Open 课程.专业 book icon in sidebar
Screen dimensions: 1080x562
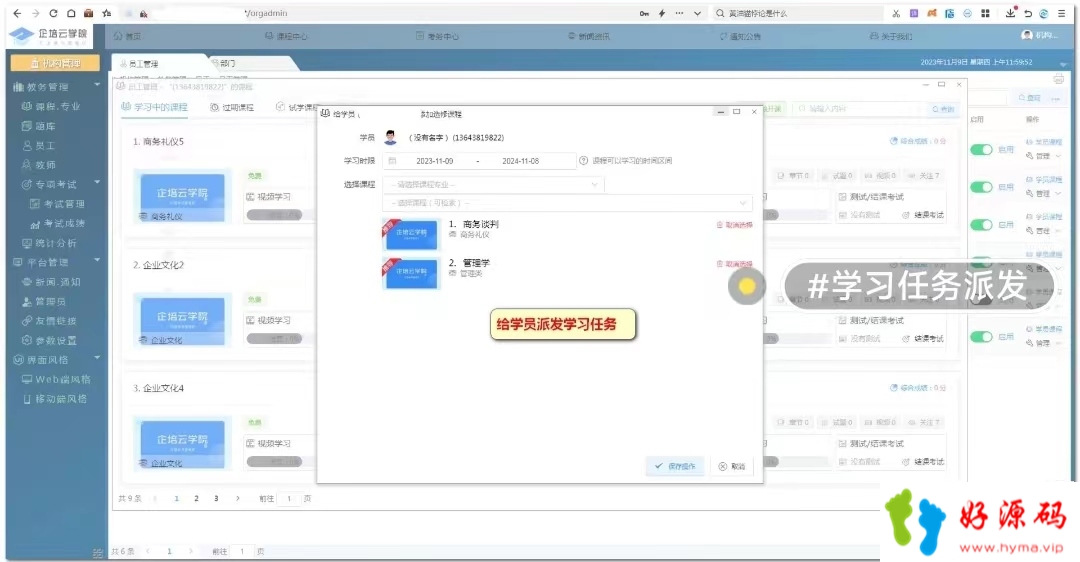tap(27, 107)
